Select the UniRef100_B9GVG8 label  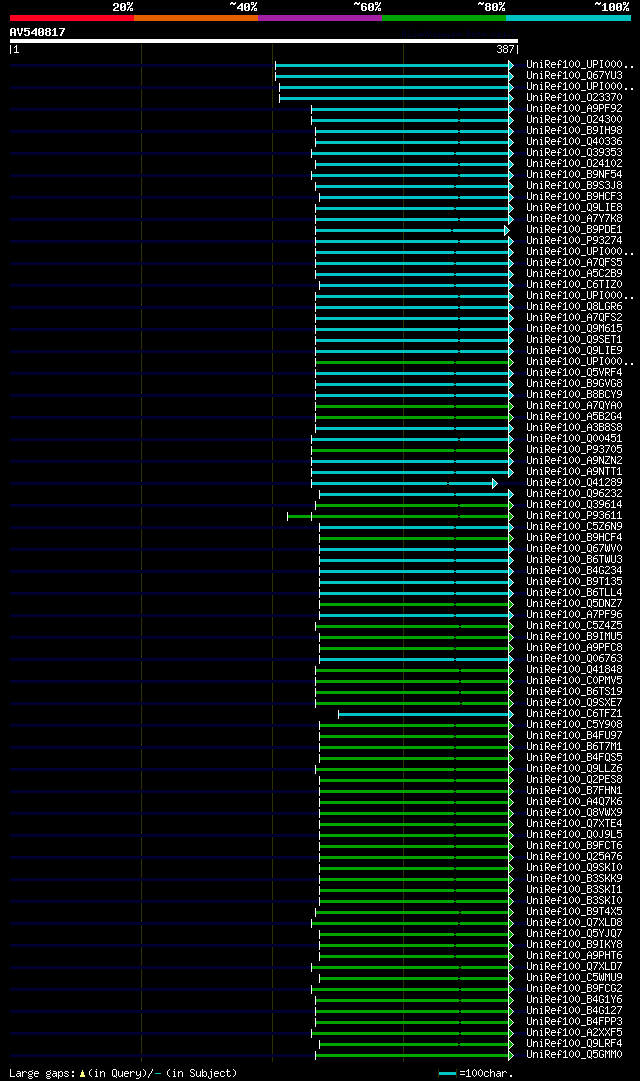pos(574,384)
